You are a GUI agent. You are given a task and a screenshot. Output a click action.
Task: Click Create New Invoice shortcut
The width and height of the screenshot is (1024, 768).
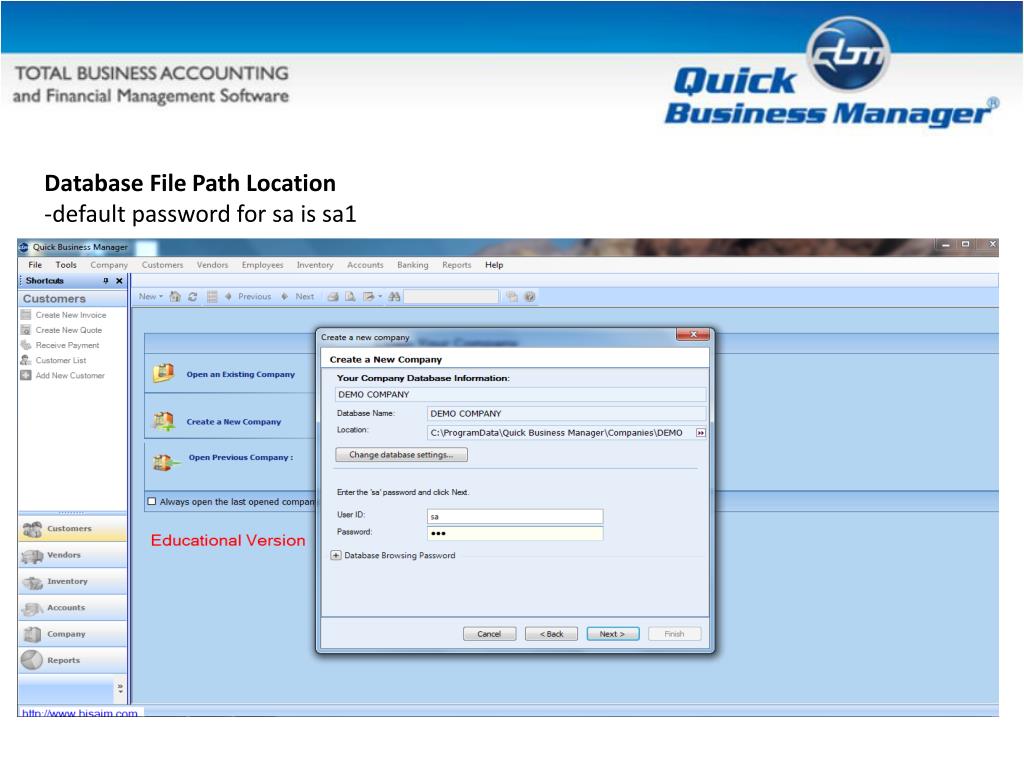71,315
